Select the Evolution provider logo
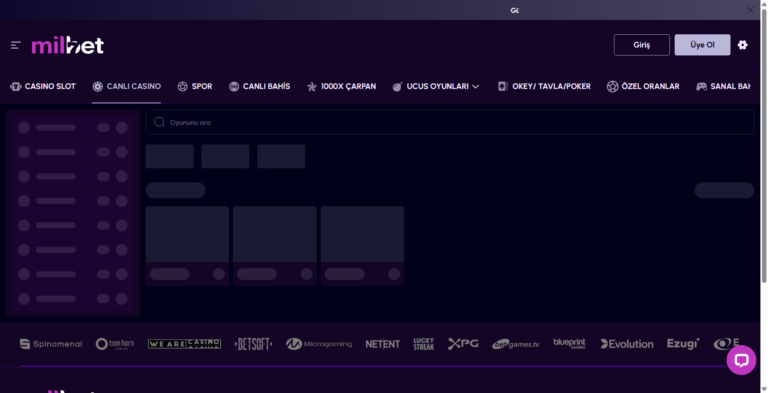Image resolution: width=768 pixels, height=393 pixels. 627,344
